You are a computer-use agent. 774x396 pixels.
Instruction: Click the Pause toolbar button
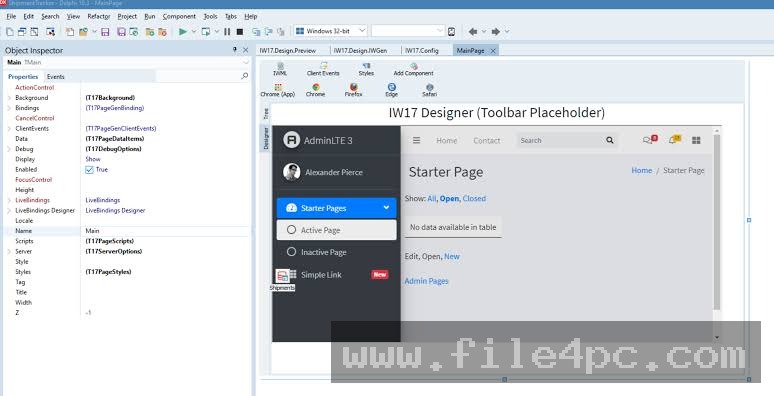tap(227, 32)
